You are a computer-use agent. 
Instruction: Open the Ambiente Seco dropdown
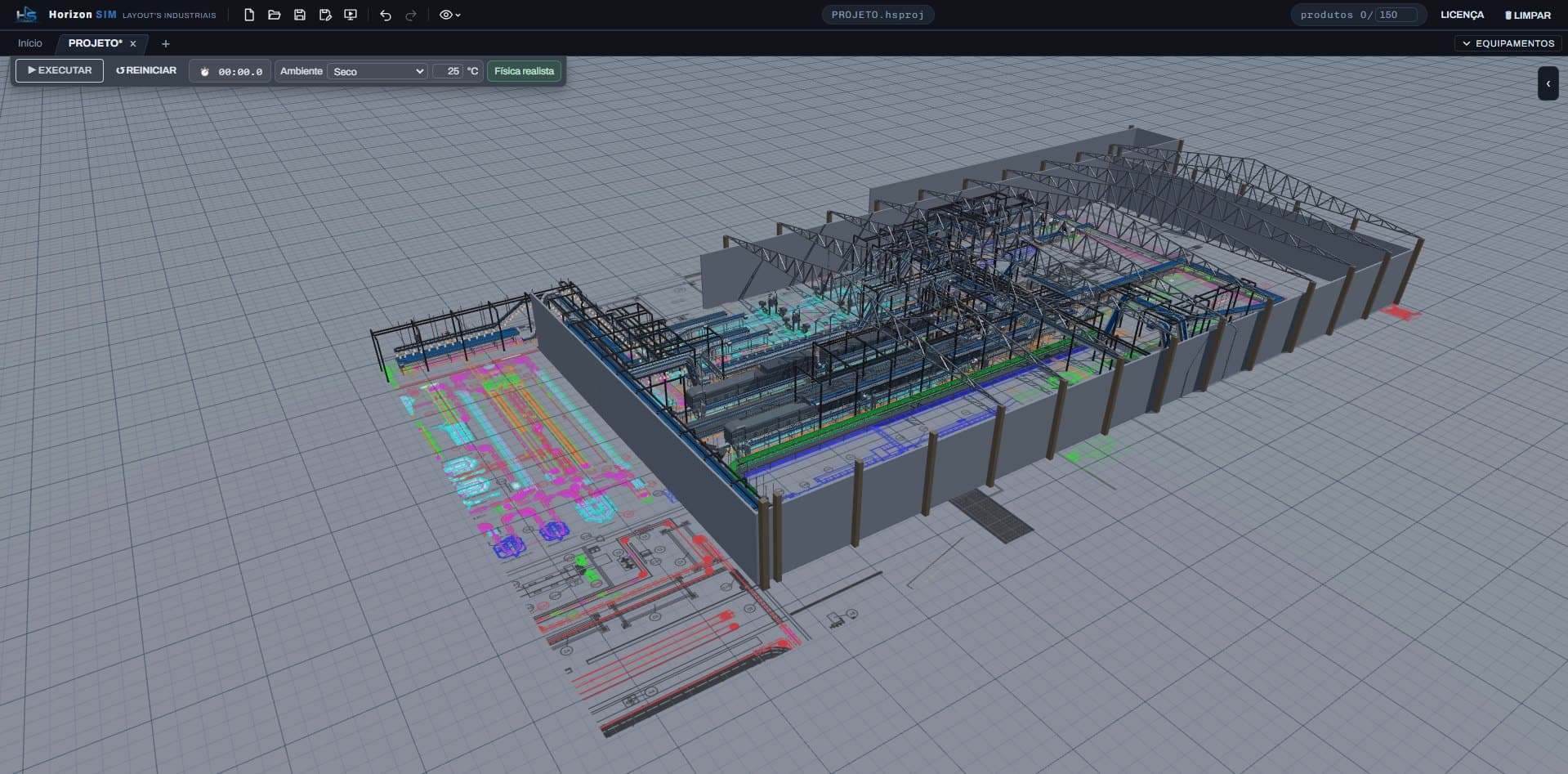point(377,71)
